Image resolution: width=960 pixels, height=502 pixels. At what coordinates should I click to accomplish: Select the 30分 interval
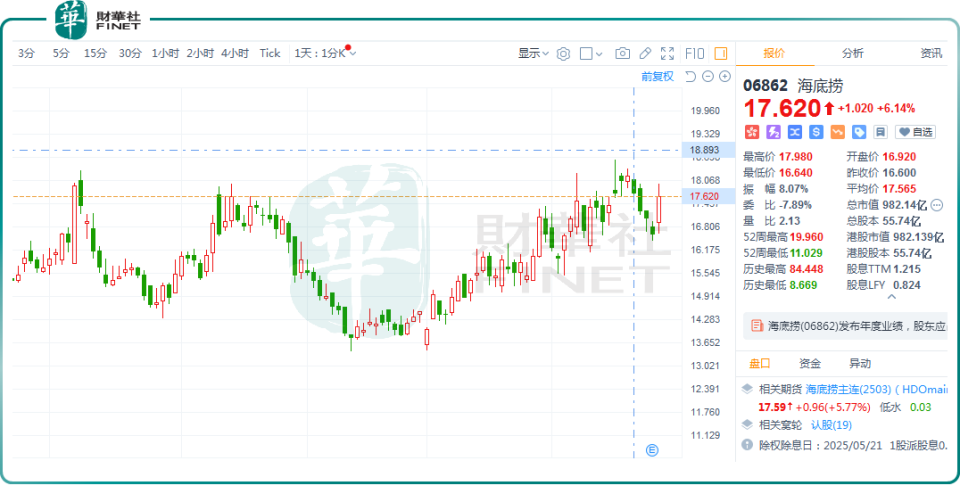pos(130,53)
